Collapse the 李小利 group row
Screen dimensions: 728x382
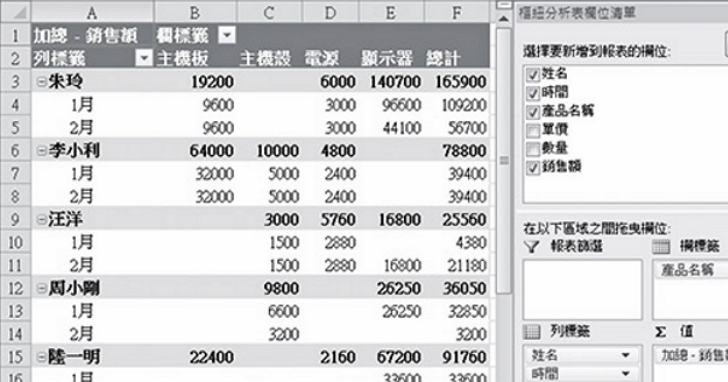pos(41,151)
